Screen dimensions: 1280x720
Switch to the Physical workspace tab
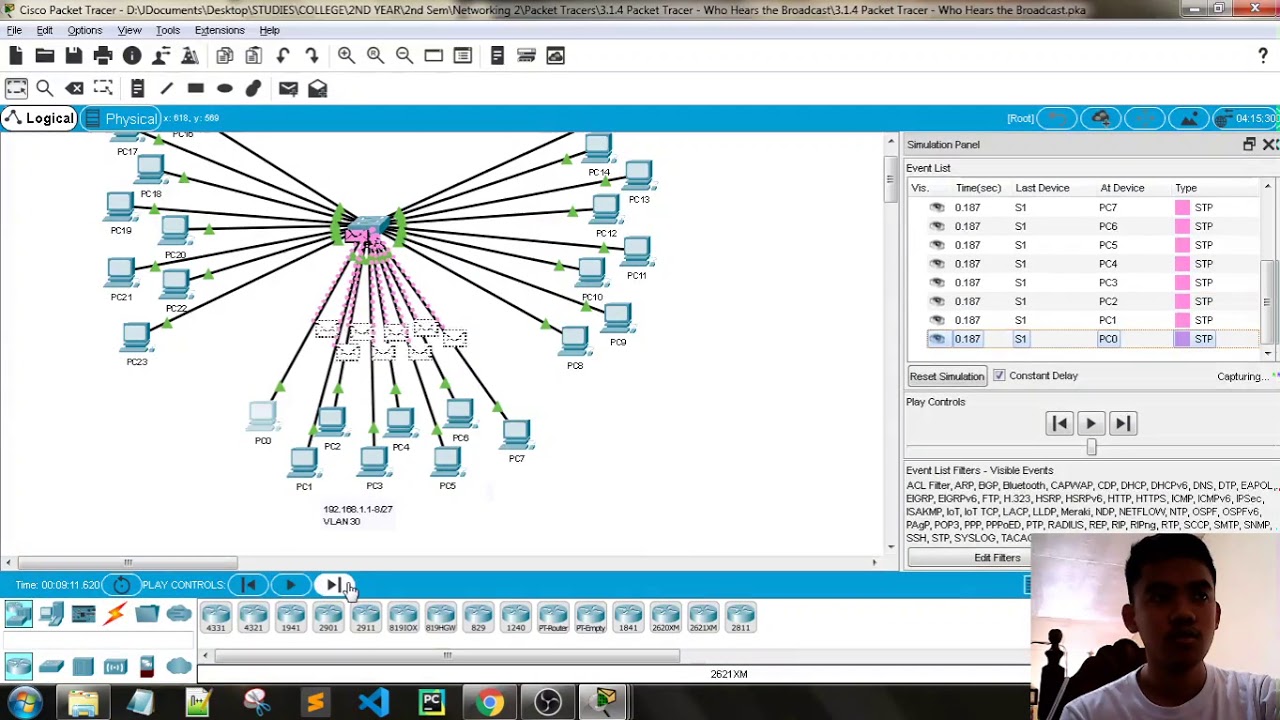[x=122, y=119]
